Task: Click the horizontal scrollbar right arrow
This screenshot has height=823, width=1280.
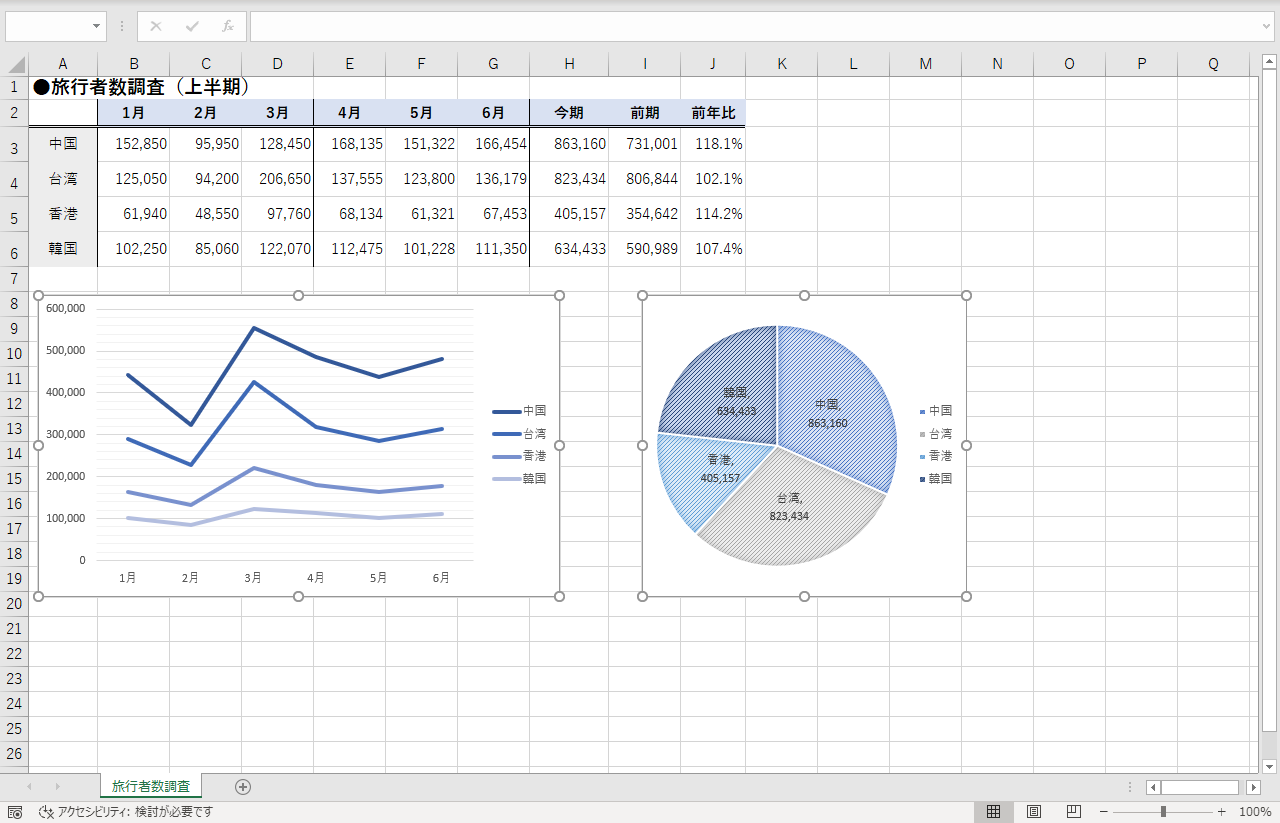Action: coord(1253,787)
